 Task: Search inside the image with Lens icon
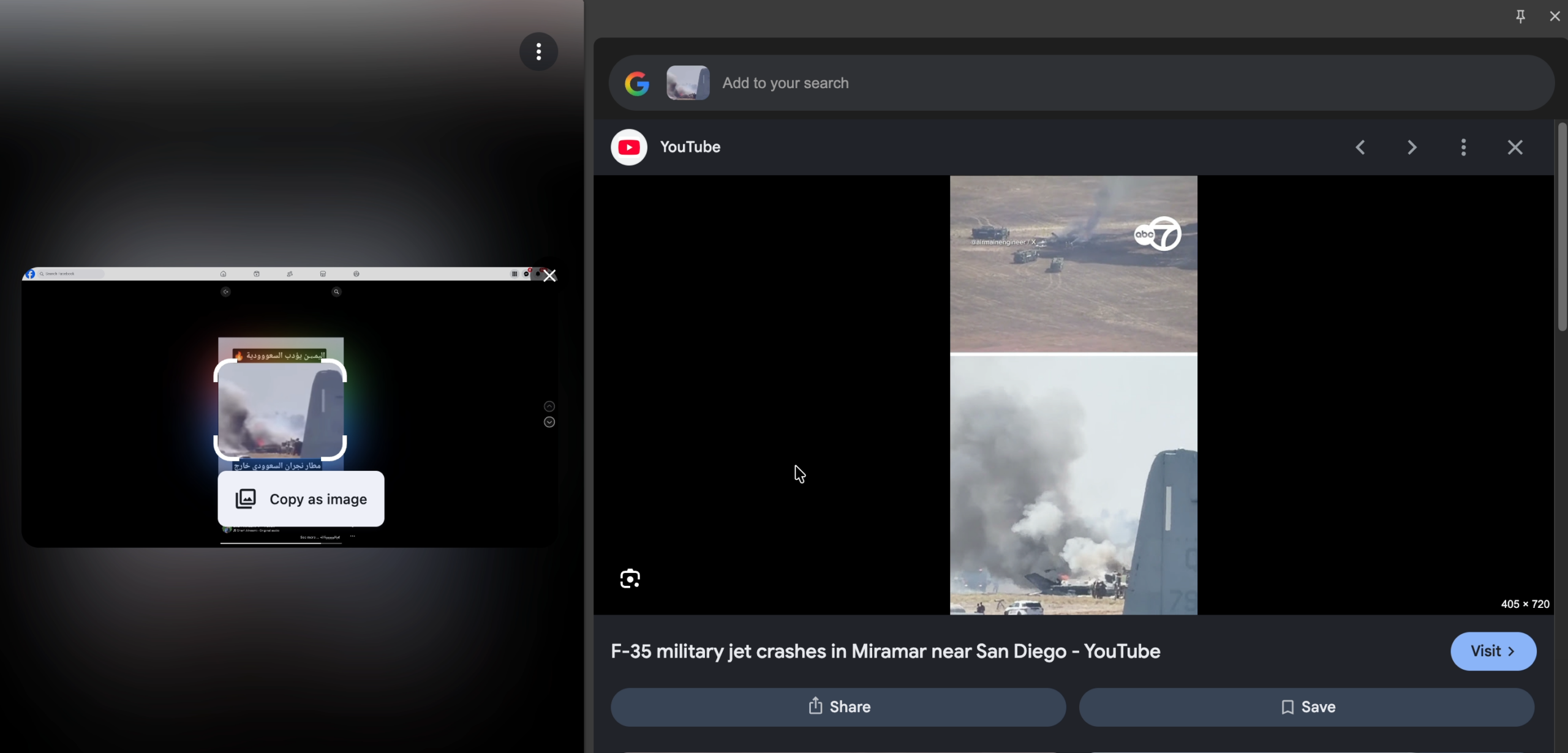click(x=630, y=579)
